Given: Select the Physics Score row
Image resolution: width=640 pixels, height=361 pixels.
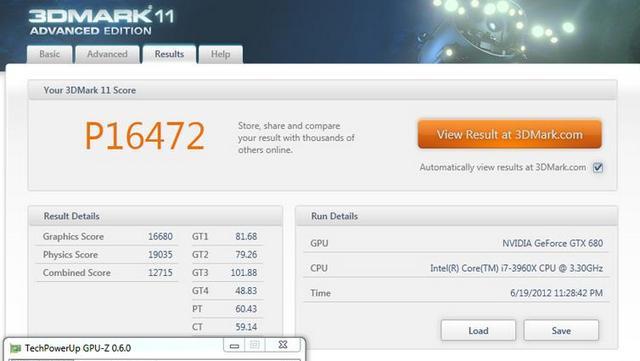Looking at the screenshot, I should tap(107, 254).
